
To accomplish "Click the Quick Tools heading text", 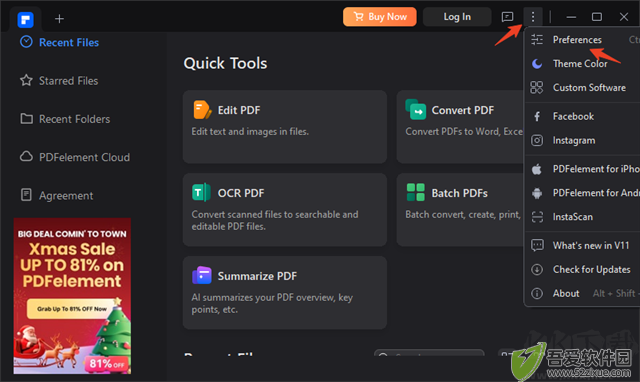I will click(225, 64).
